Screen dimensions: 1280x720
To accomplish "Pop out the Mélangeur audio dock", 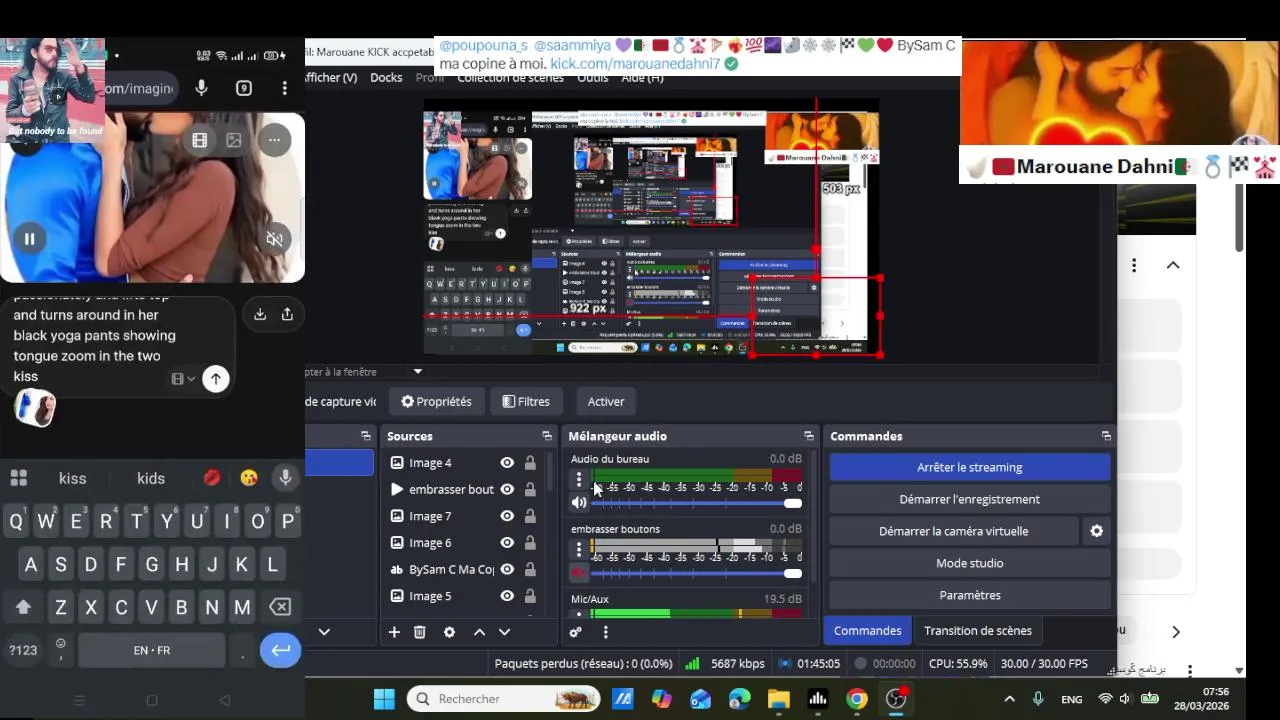I will (x=809, y=436).
